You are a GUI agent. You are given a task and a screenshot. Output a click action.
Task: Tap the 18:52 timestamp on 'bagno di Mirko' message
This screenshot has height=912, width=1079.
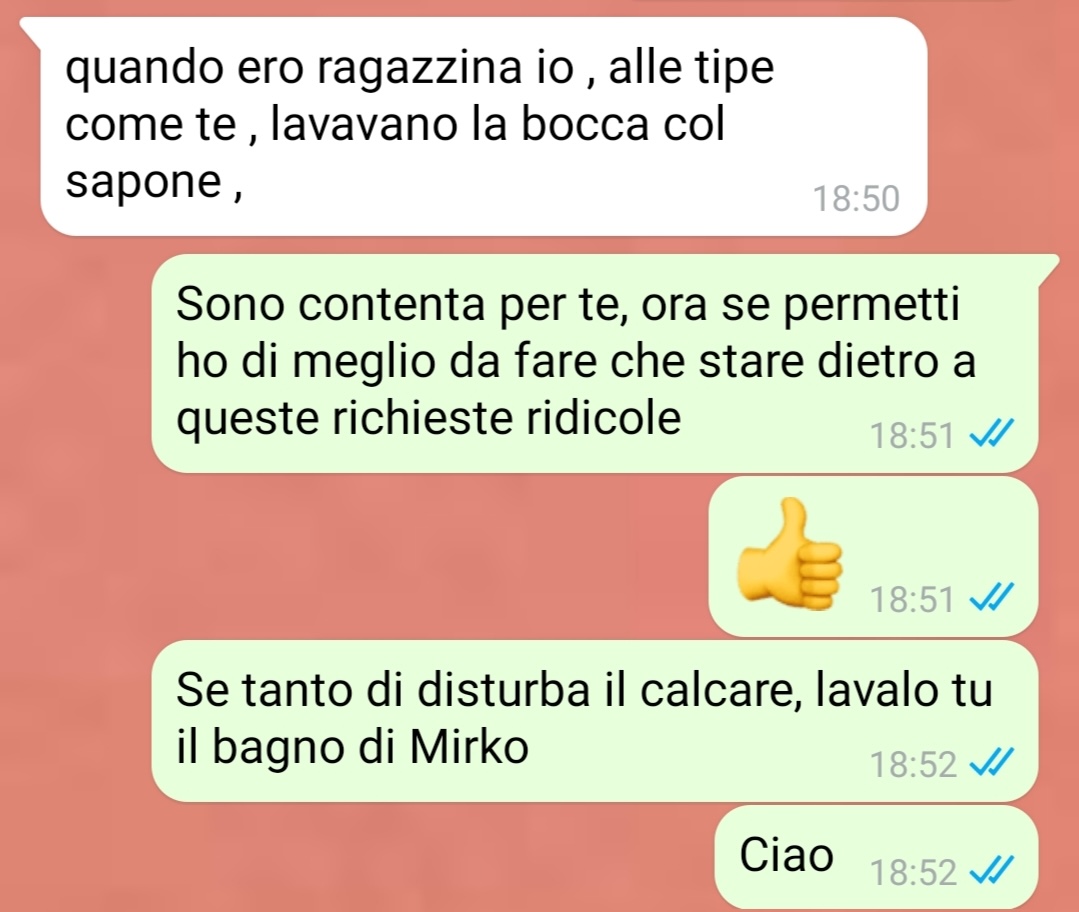click(913, 763)
